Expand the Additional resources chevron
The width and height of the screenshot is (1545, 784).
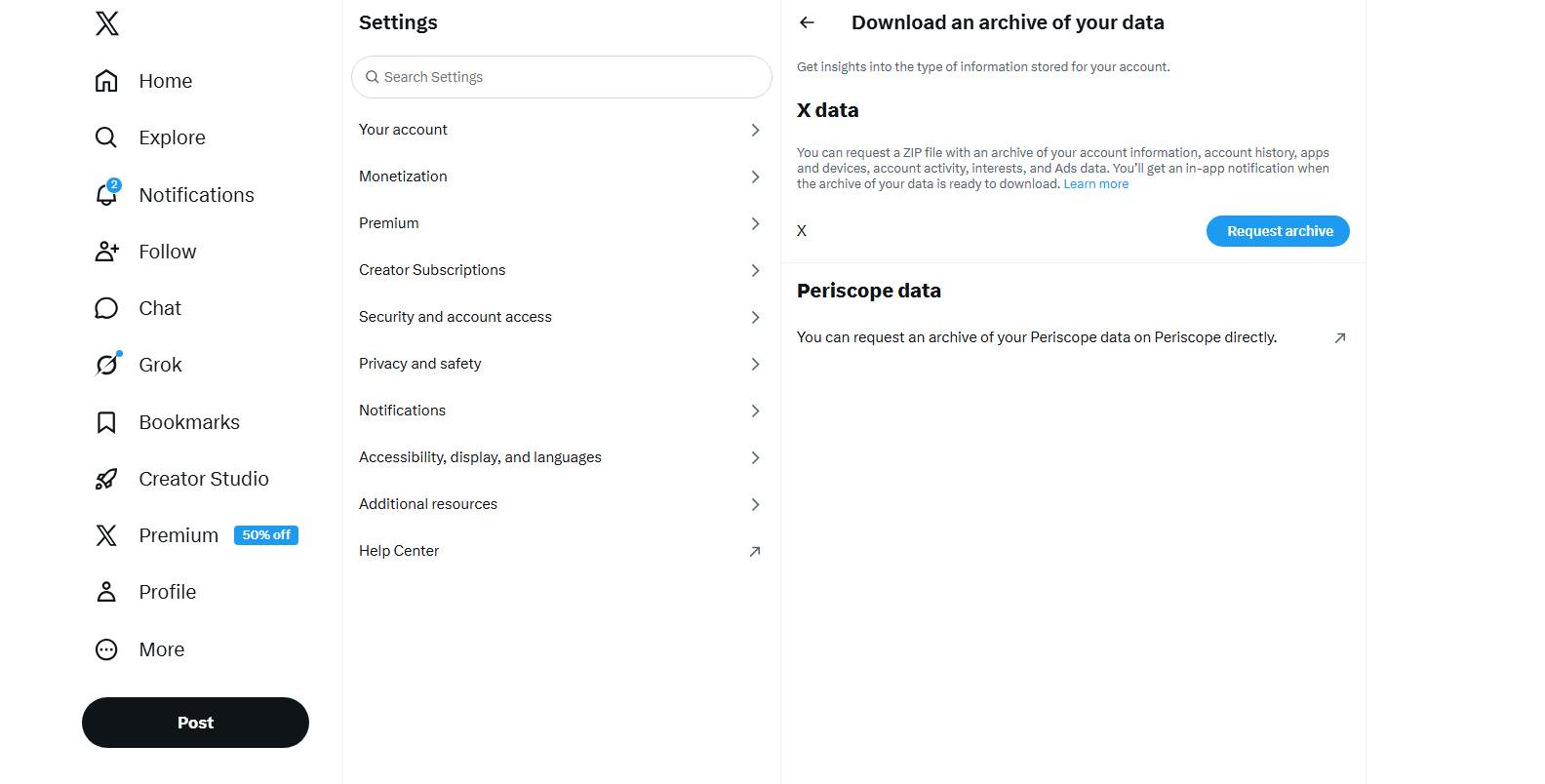(x=755, y=504)
